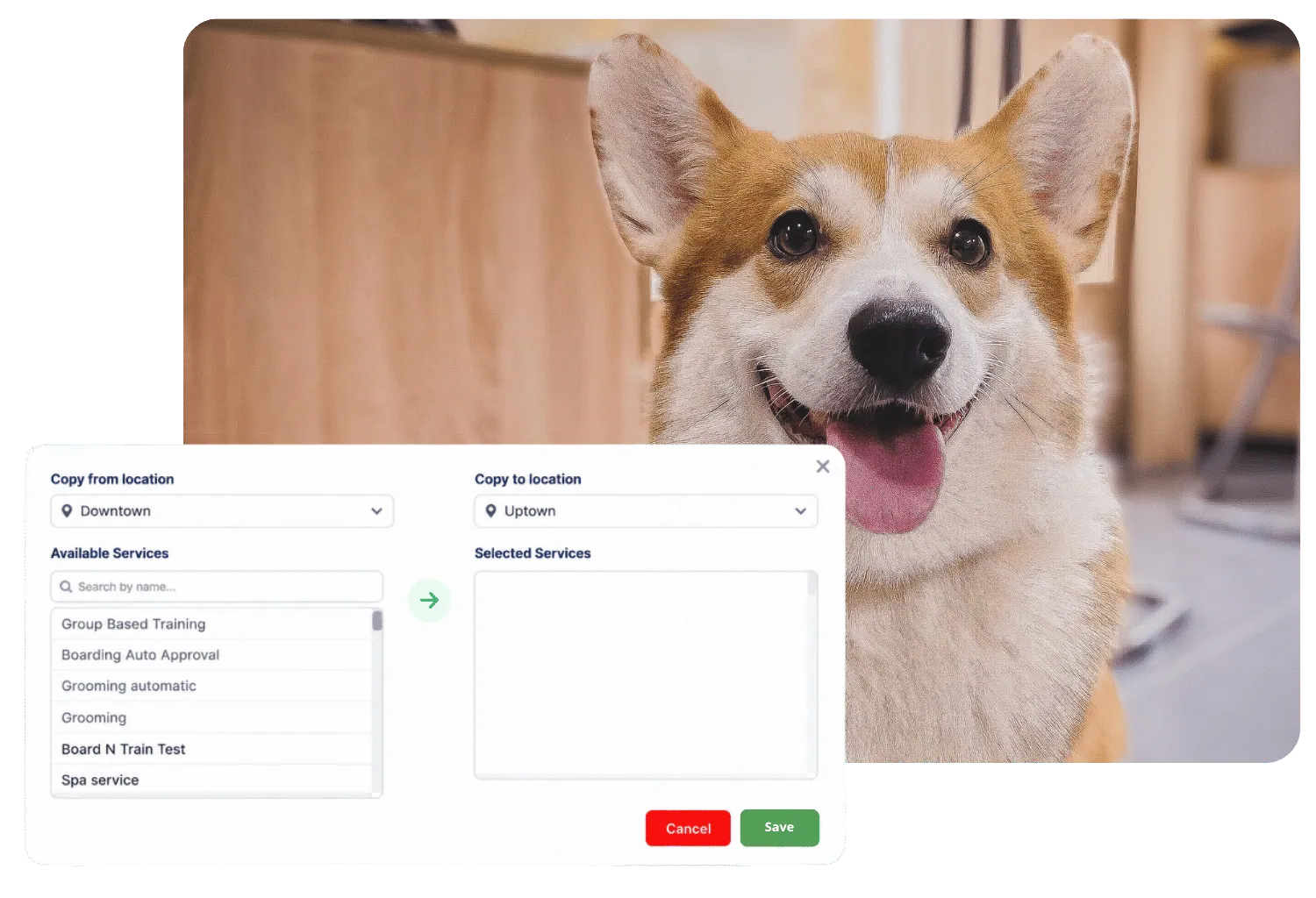Close the copy services dialog

coord(822,467)
